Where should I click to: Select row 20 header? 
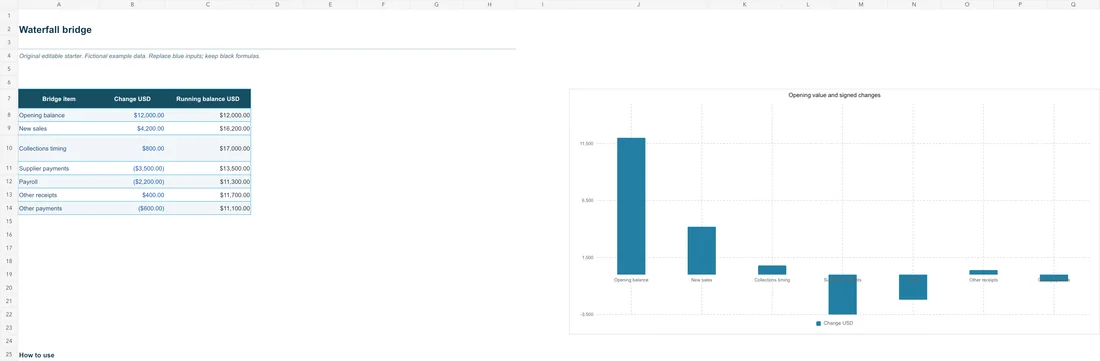[x=8, y=287]
